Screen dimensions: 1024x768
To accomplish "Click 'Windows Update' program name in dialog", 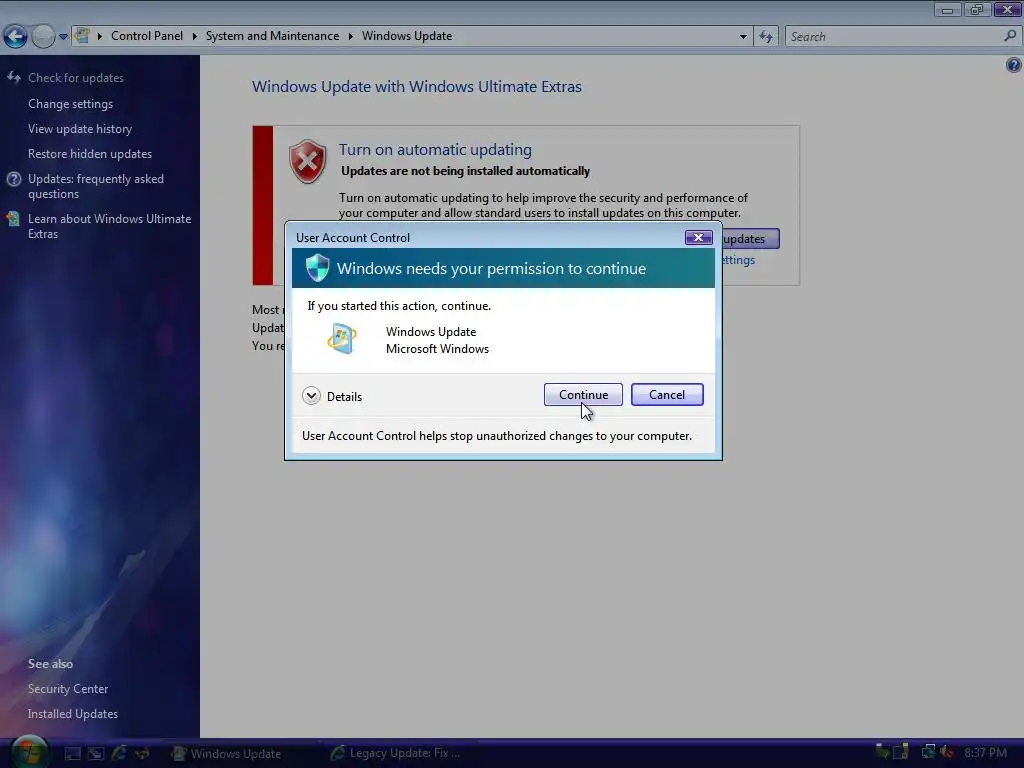I will 431,332.
